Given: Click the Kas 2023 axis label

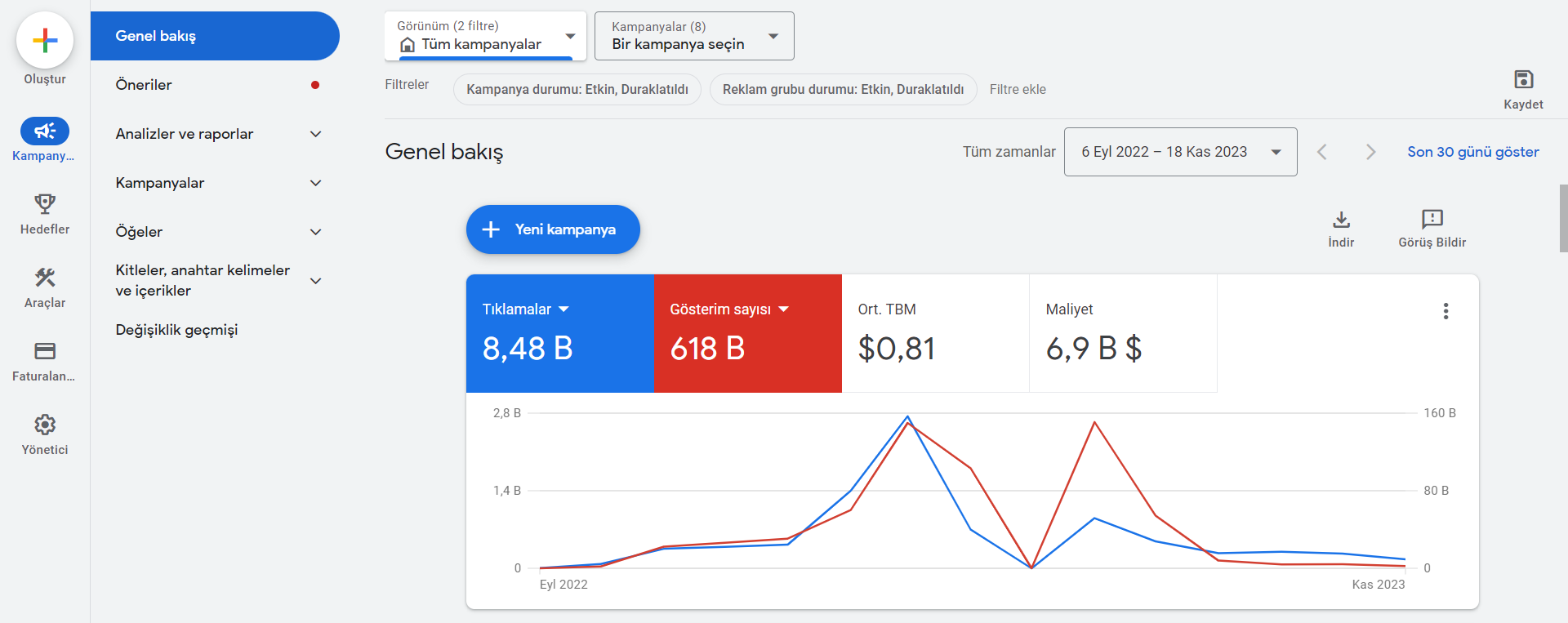Looking at the screenshot, I should 1379,585.
